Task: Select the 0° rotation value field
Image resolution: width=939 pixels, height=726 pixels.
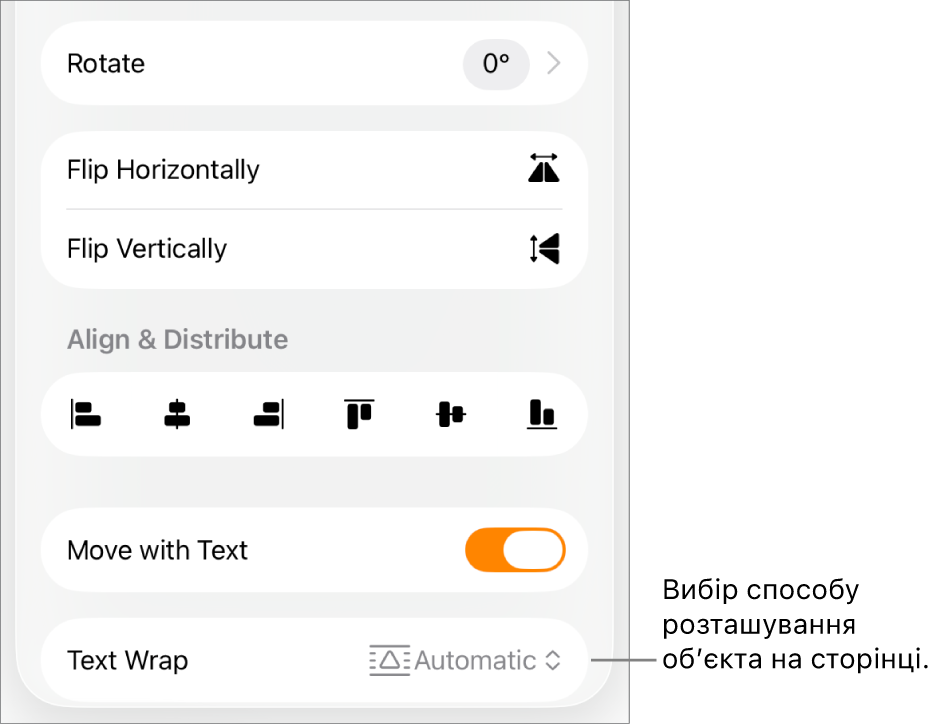Action: (x=496, y=64)
